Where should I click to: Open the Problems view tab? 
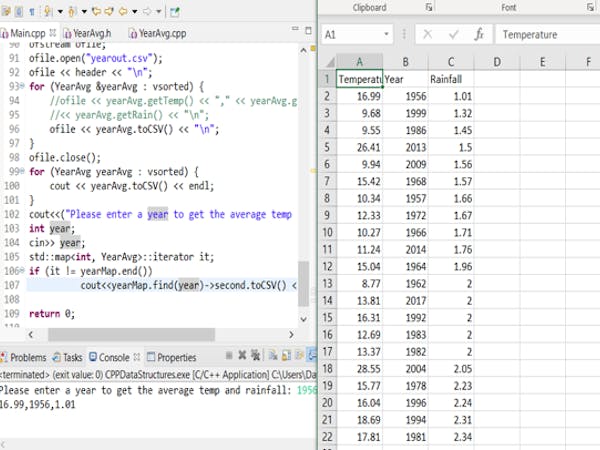[x=24, y=357]
